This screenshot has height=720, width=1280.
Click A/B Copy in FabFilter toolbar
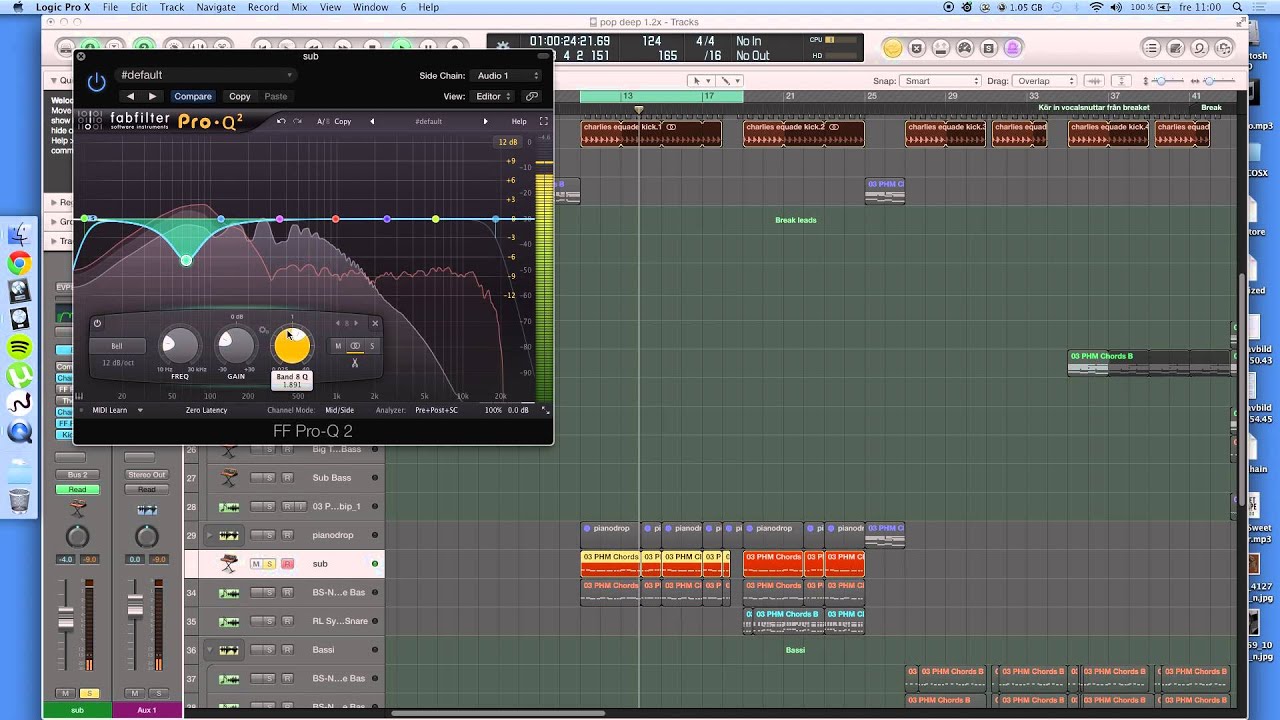(x=342, y=121)
